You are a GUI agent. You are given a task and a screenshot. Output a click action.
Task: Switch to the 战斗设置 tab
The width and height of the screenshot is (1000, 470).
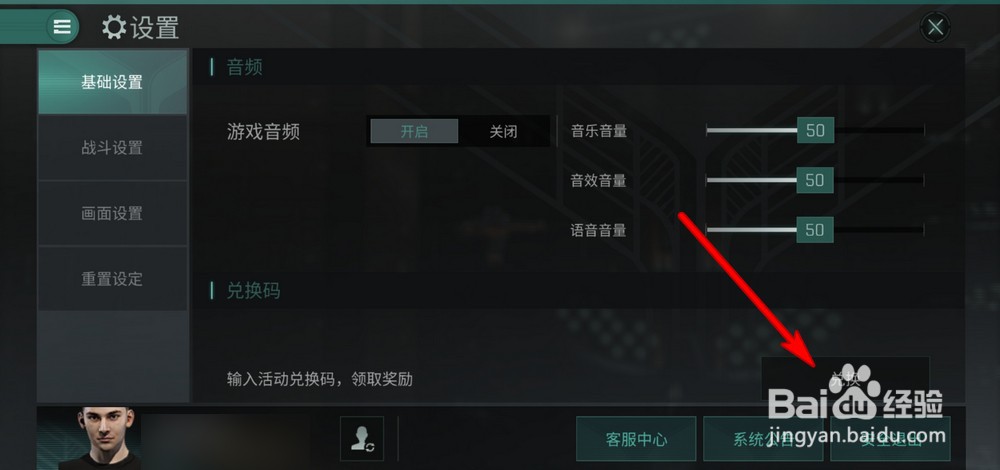coord(112,148)
